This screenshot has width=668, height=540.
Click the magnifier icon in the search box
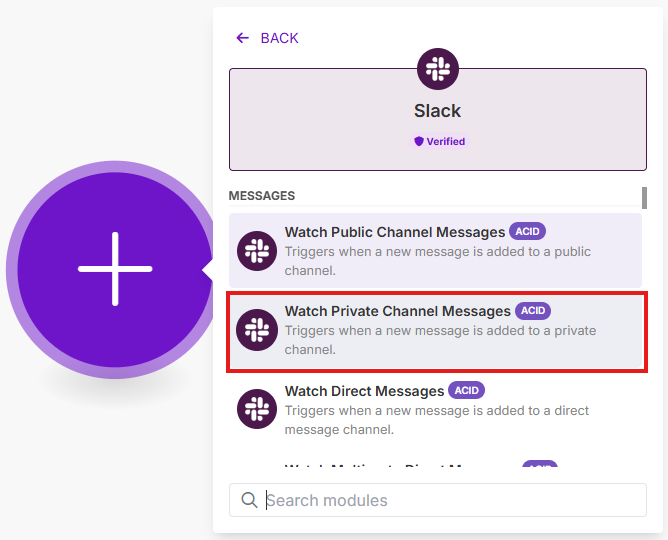(x=249, y=500)
